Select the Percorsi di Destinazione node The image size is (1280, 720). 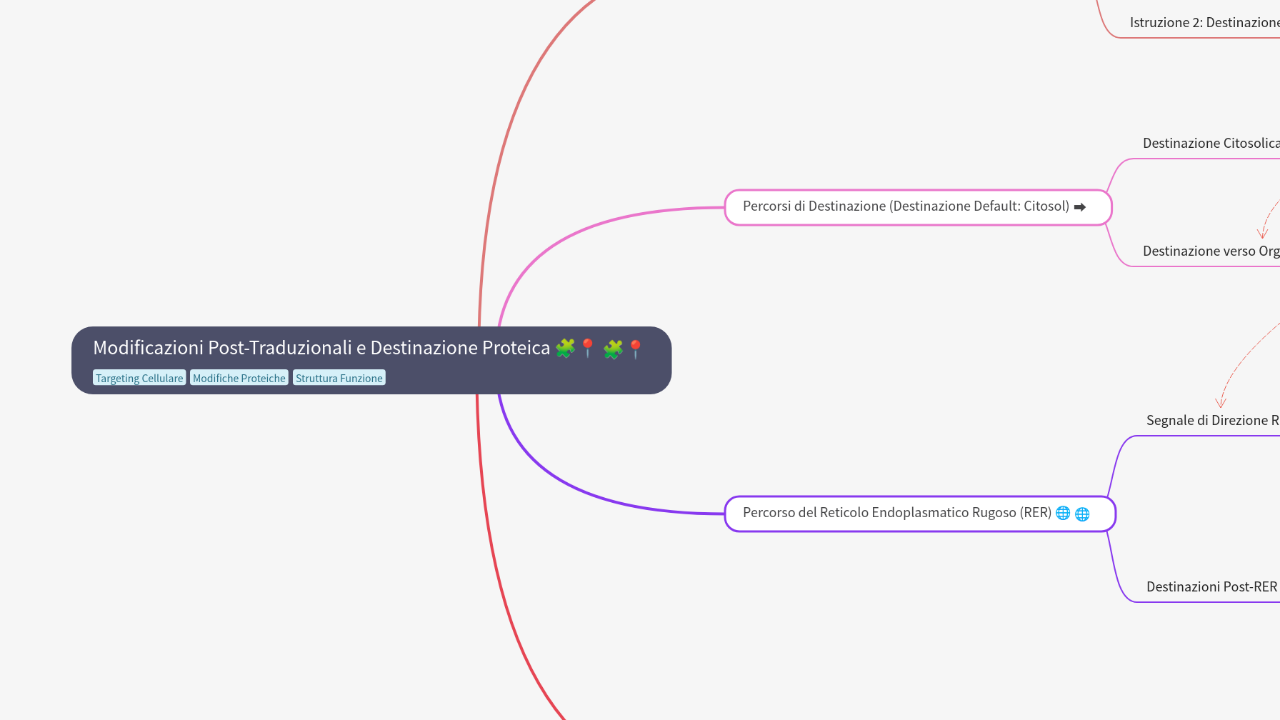point(906,207)
